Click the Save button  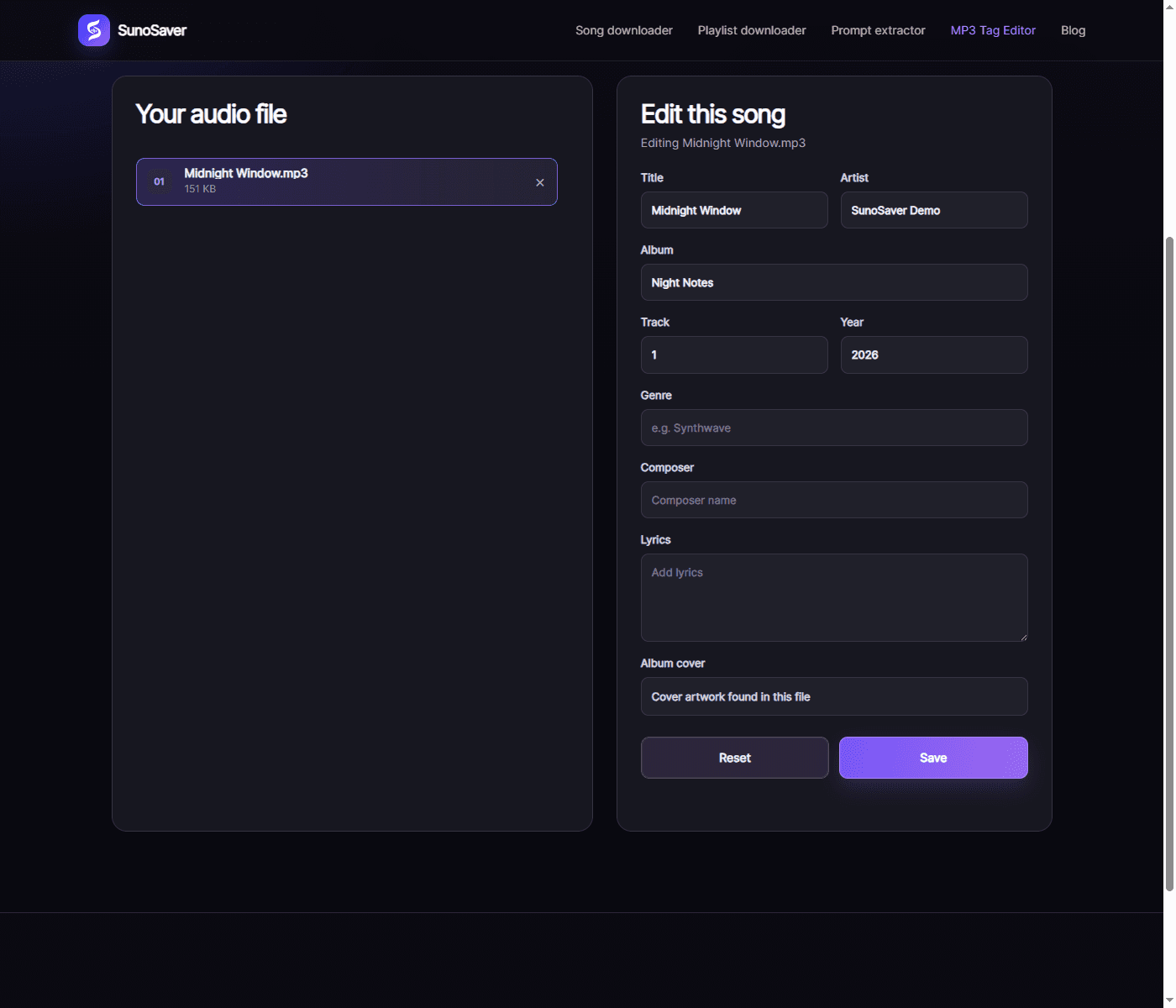(933, 758)
